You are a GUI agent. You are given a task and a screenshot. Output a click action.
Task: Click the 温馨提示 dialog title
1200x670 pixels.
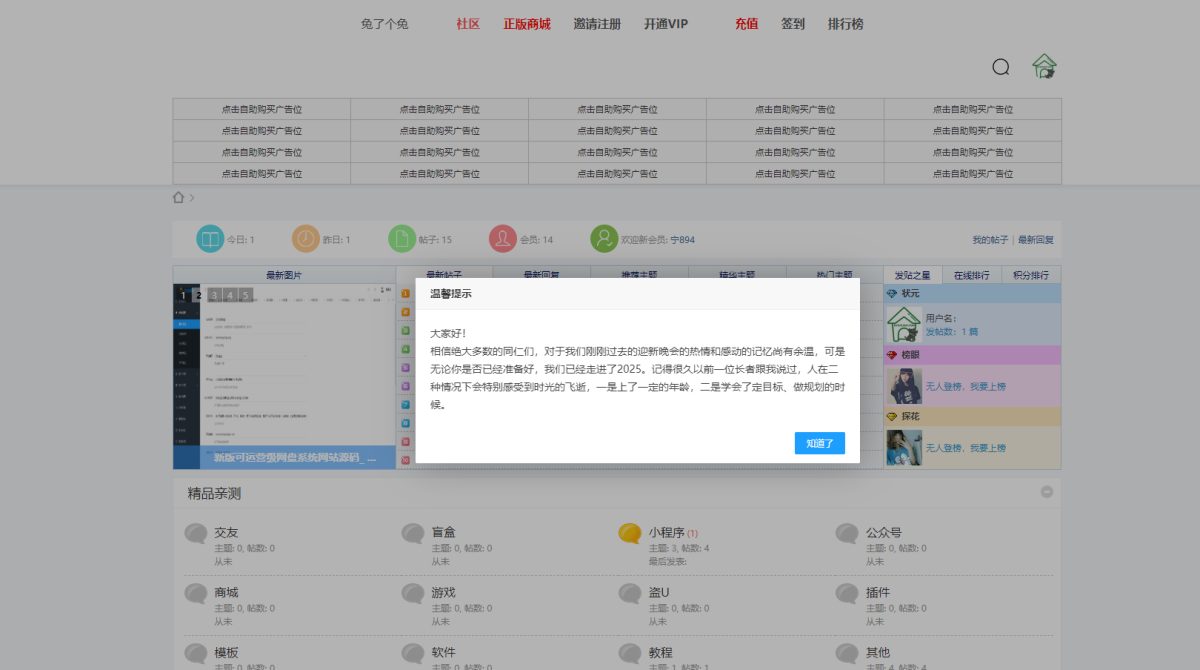(x=451, y=294)
